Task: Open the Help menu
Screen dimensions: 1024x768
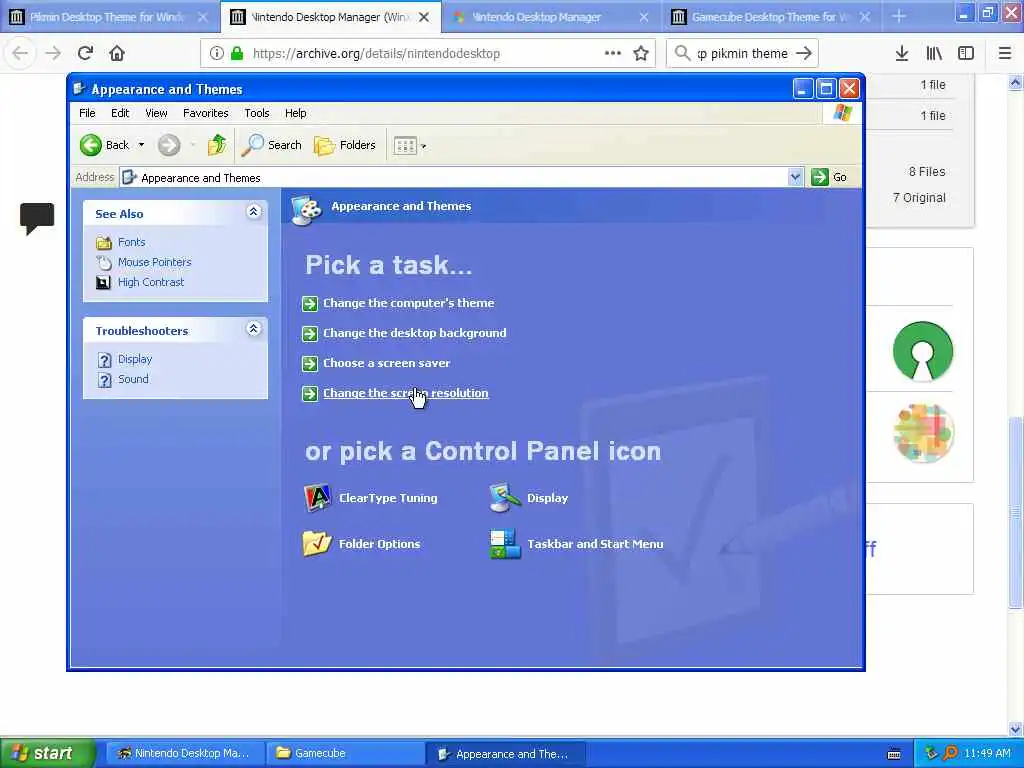Action: click(295, 113)
